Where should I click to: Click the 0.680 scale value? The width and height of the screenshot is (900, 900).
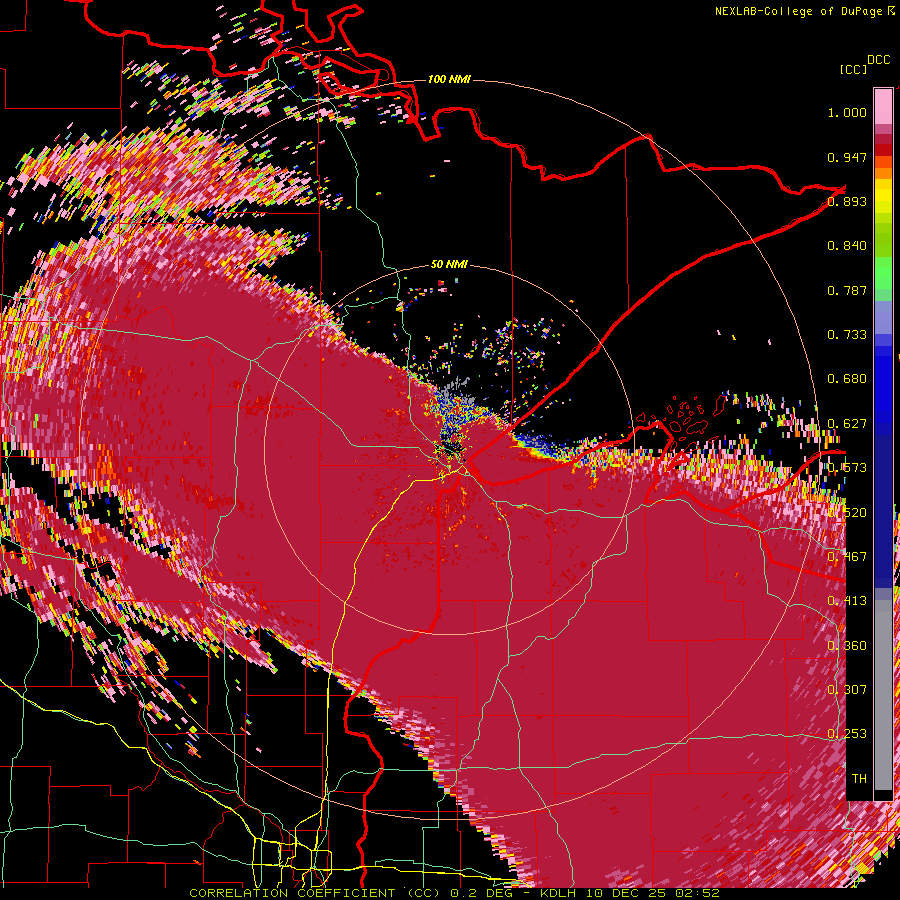847,379
